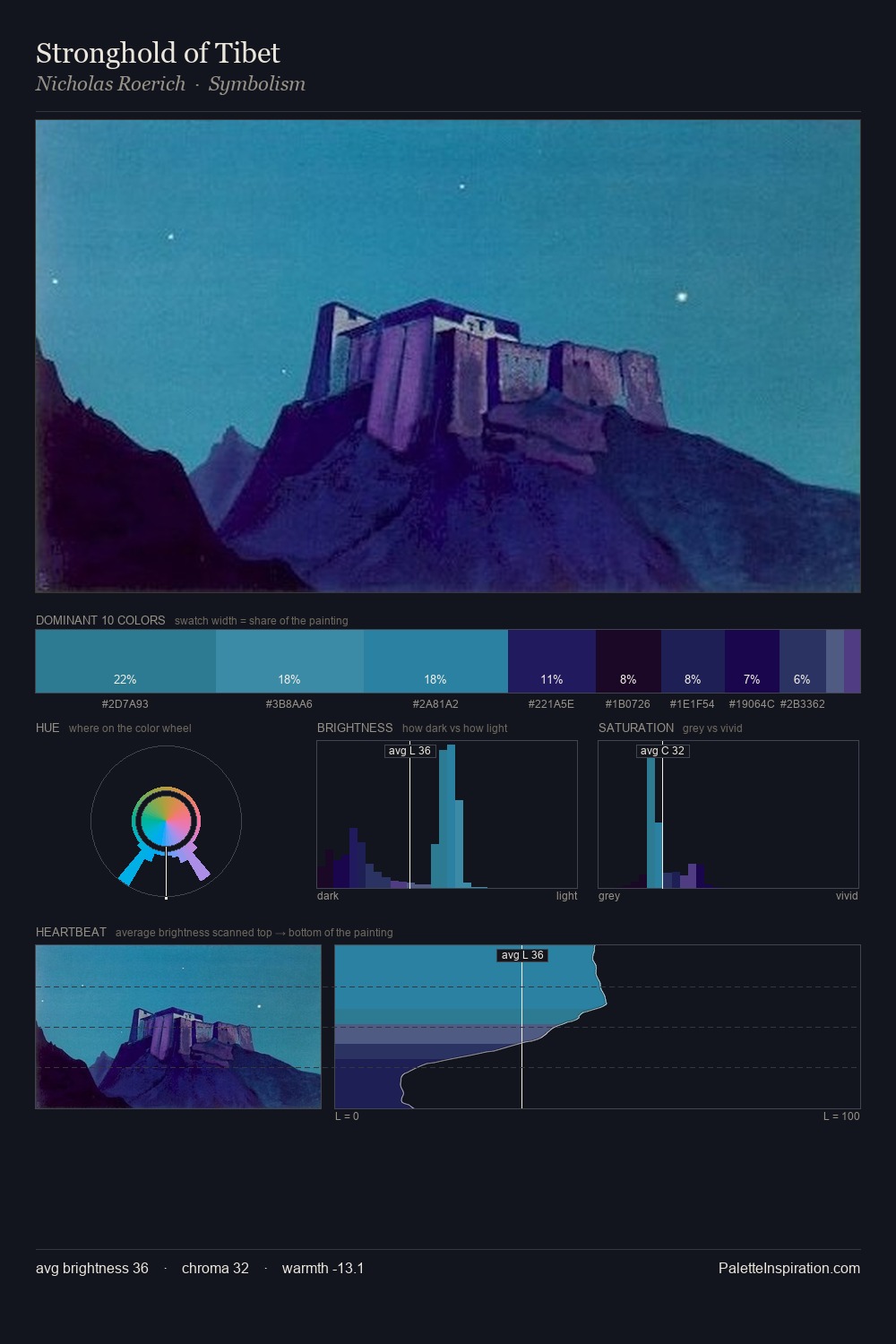Viewport: 896px width, 1344px height.
Task: Click the BRIGHTNESS section heading
Action: click(355, 728)
